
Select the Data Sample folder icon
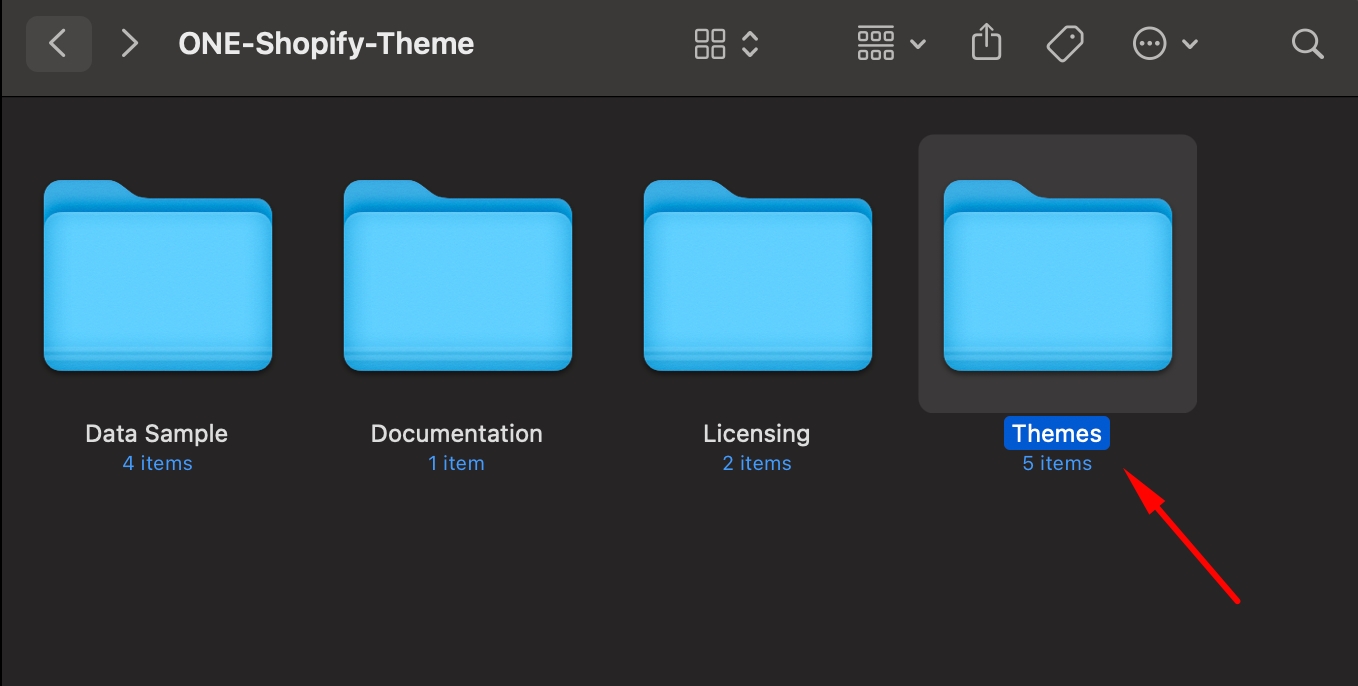(x=158, y=276)
